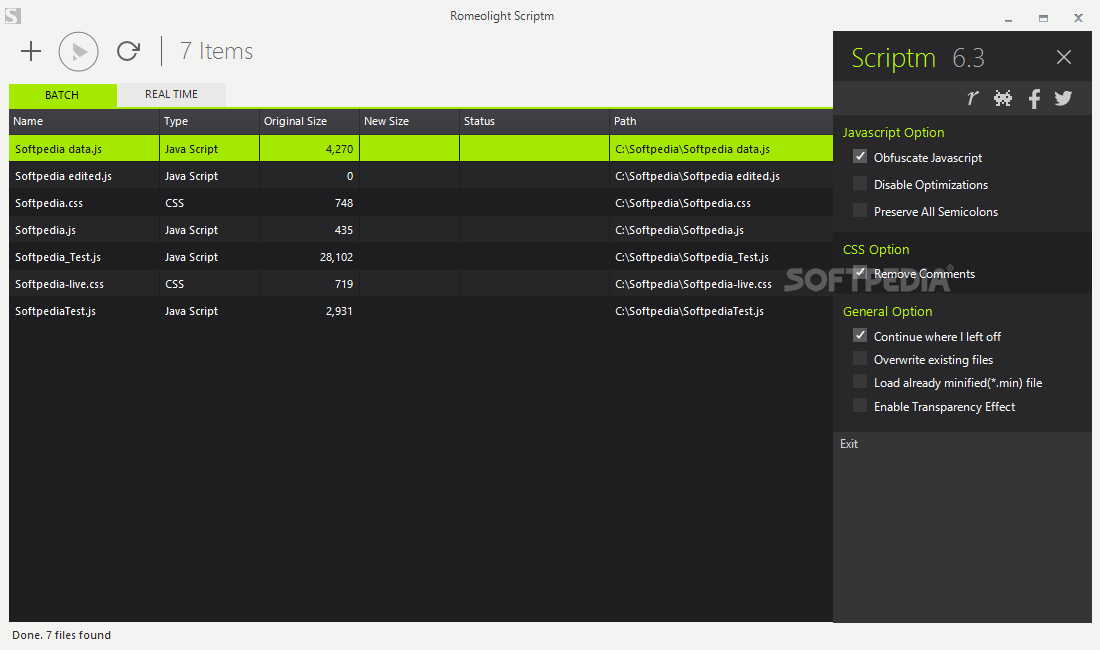Close the Scriptm 6.3 settings panel

1064,57
